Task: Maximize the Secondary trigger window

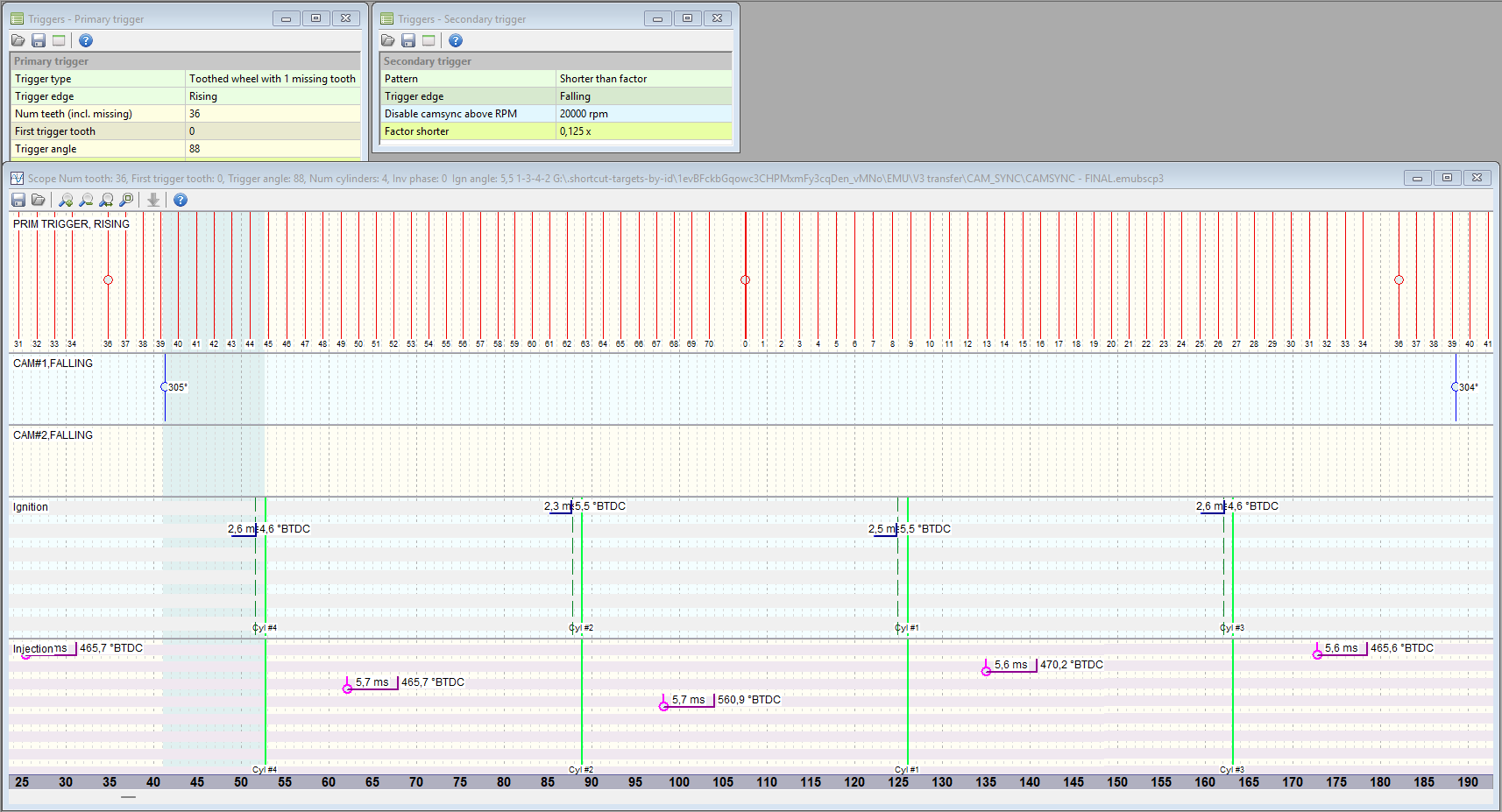Action: 687,18
